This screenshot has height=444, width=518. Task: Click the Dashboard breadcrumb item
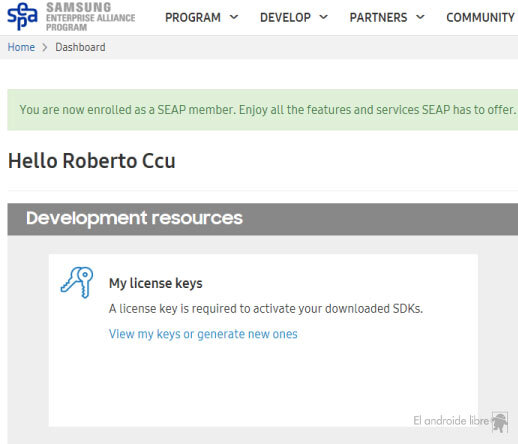[80, 47]
